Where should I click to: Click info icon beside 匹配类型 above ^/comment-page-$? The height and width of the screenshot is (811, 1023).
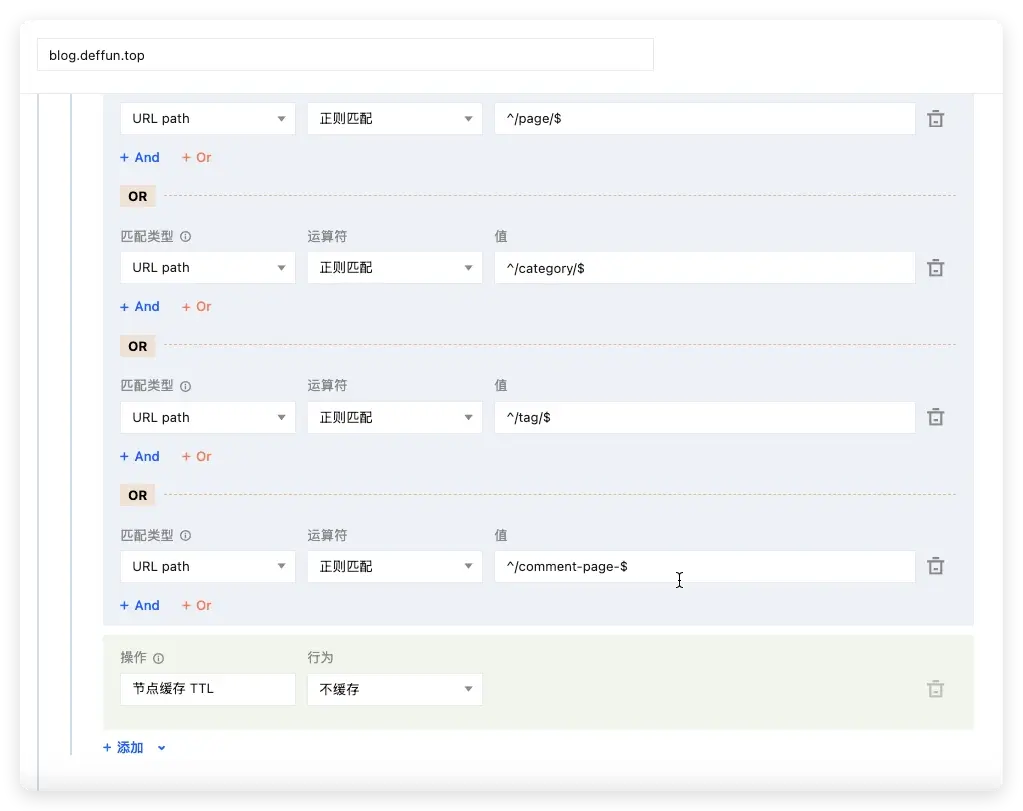[x=185, y=536]
